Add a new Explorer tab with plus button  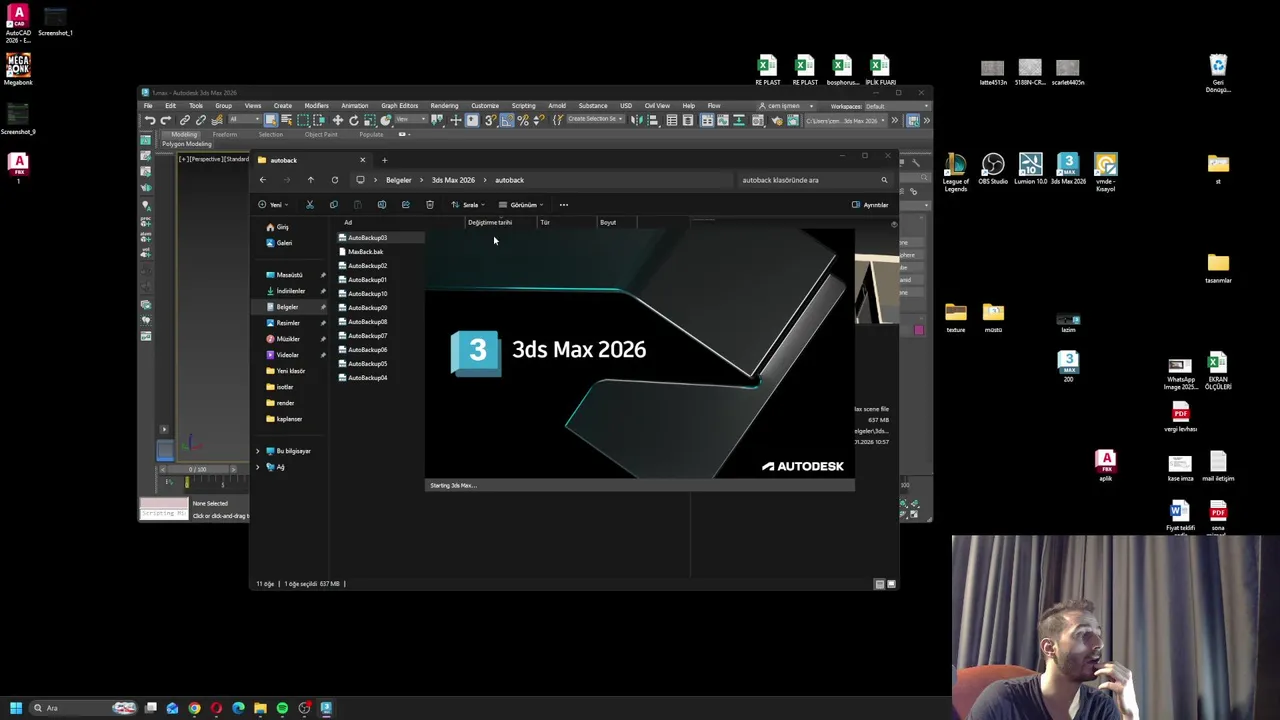click(384, 160)
